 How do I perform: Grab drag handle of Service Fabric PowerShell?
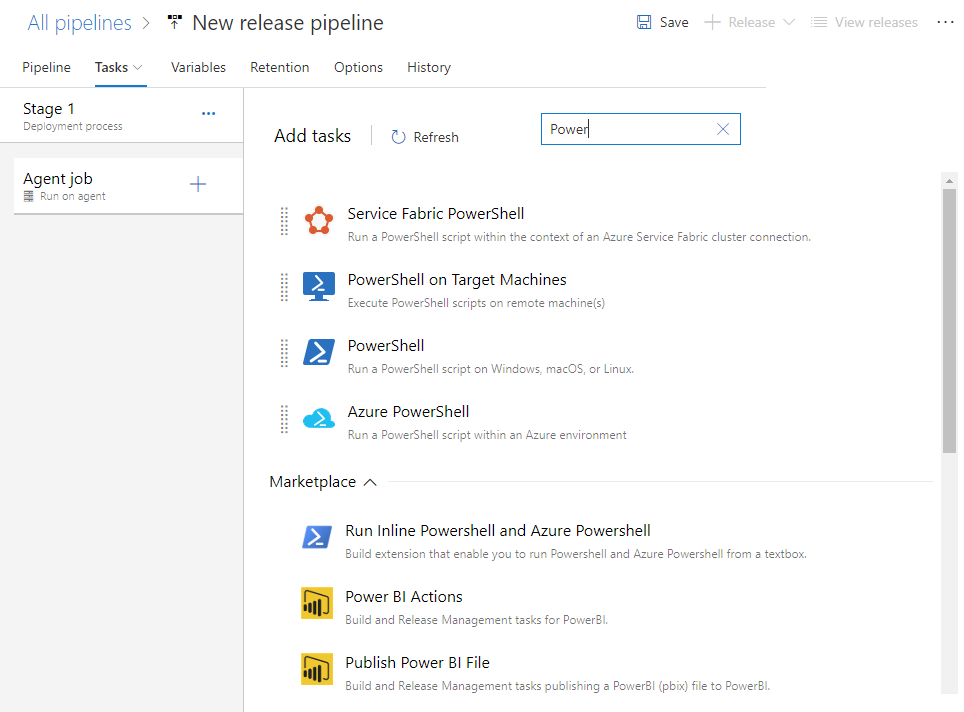(x=284, y=221)
